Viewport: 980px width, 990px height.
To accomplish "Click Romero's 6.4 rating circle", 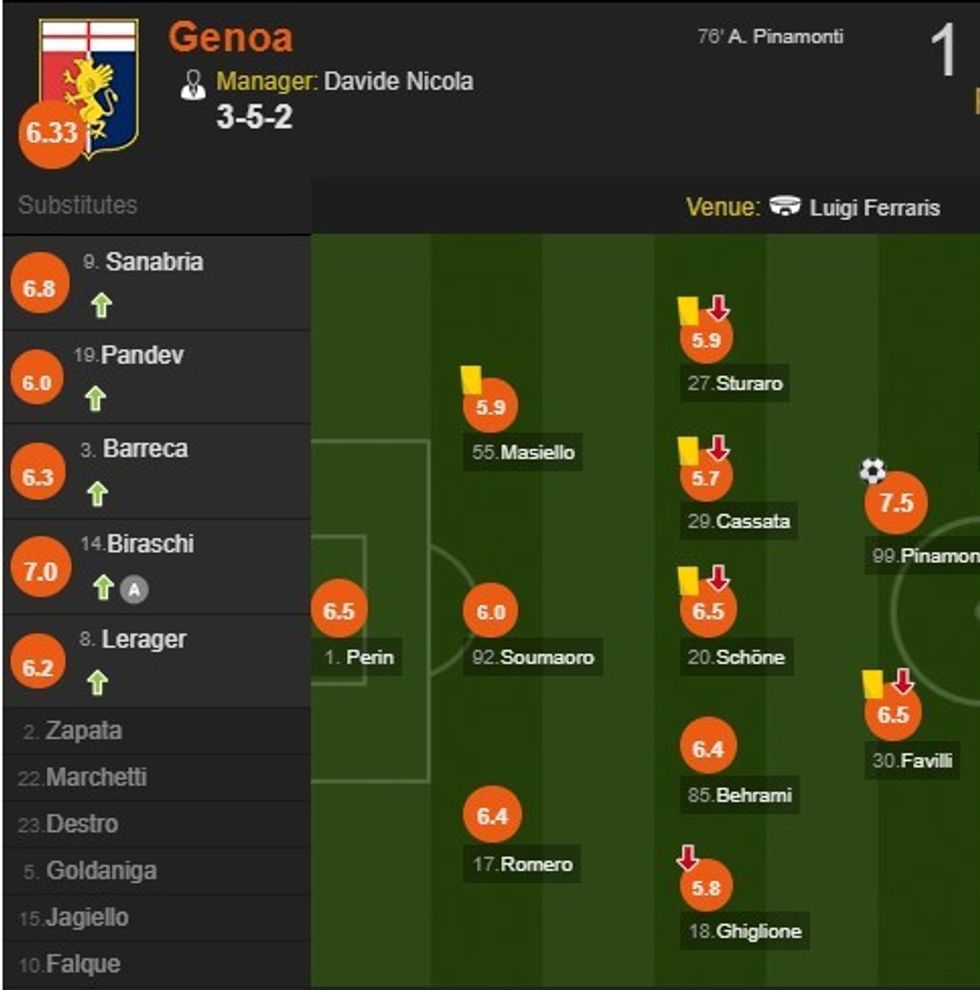I will [x=492, y=816].
